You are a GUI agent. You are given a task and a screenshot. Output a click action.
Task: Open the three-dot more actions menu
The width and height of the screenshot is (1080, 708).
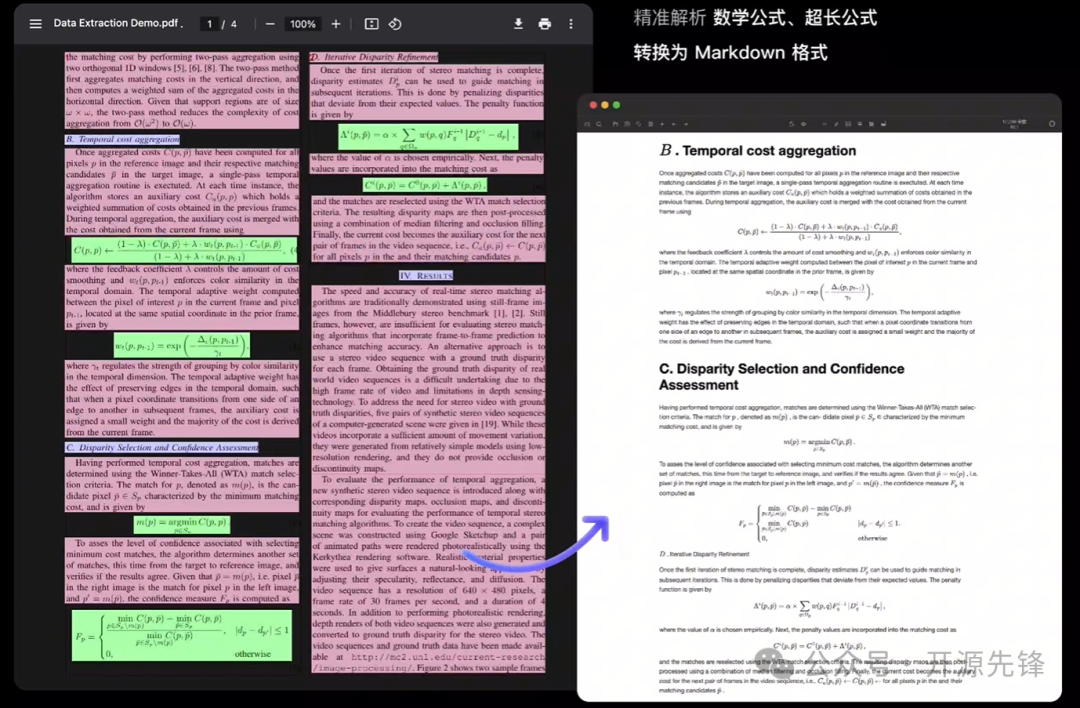coord(571,24)
